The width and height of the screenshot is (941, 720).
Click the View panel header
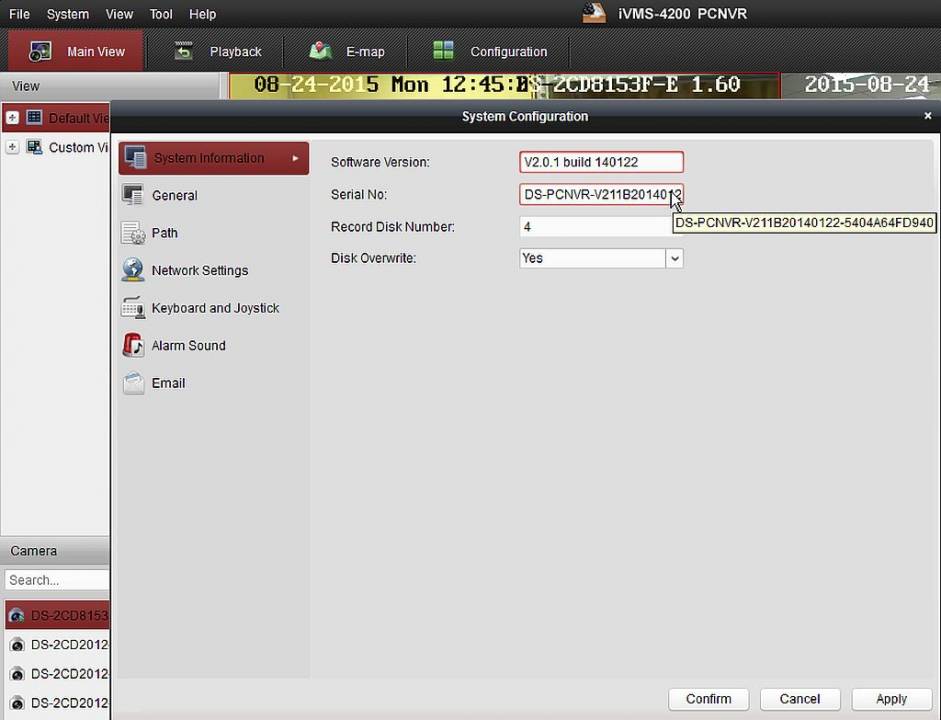coord(110,86)
